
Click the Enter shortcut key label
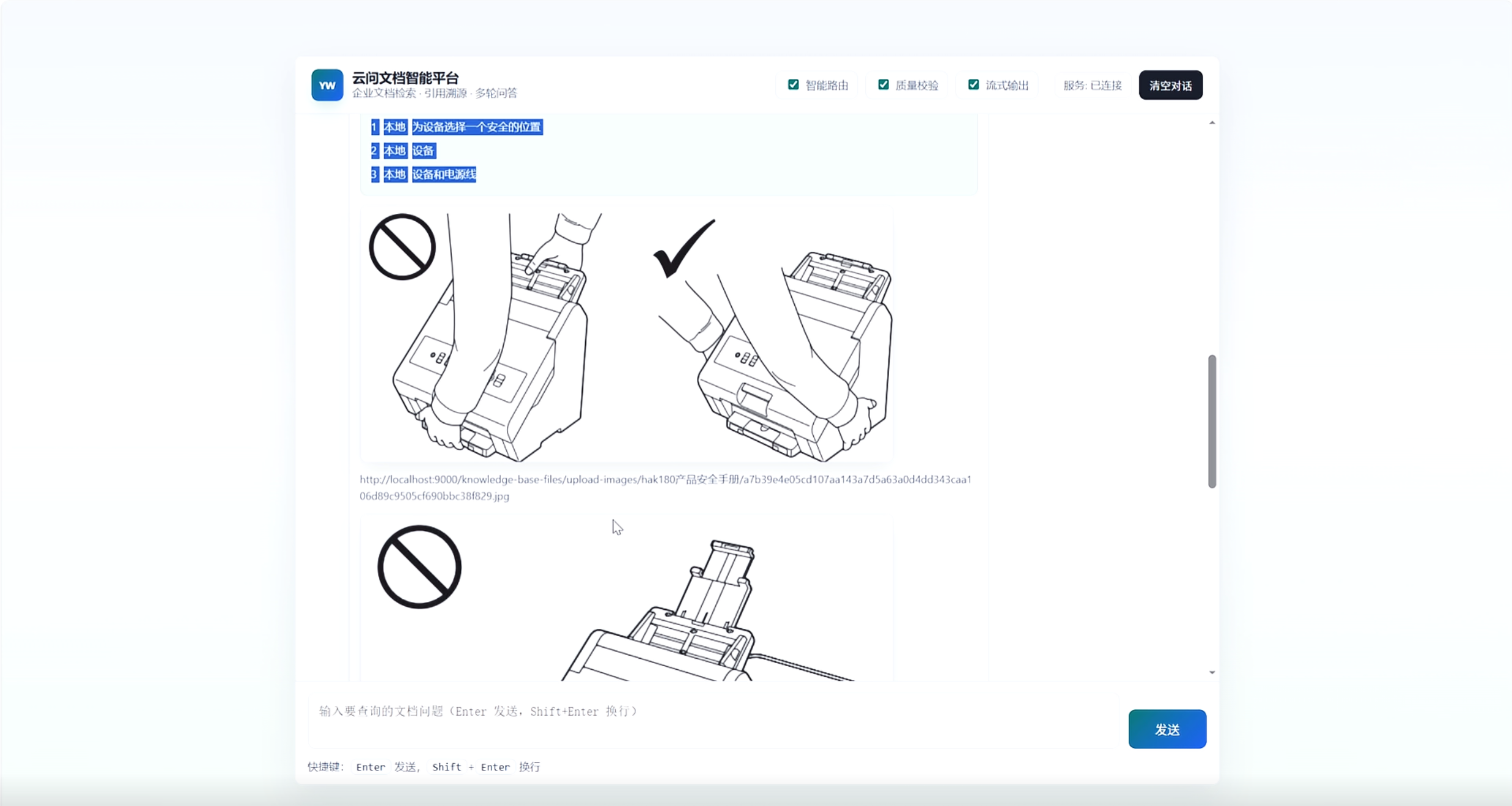coord(371,767)
